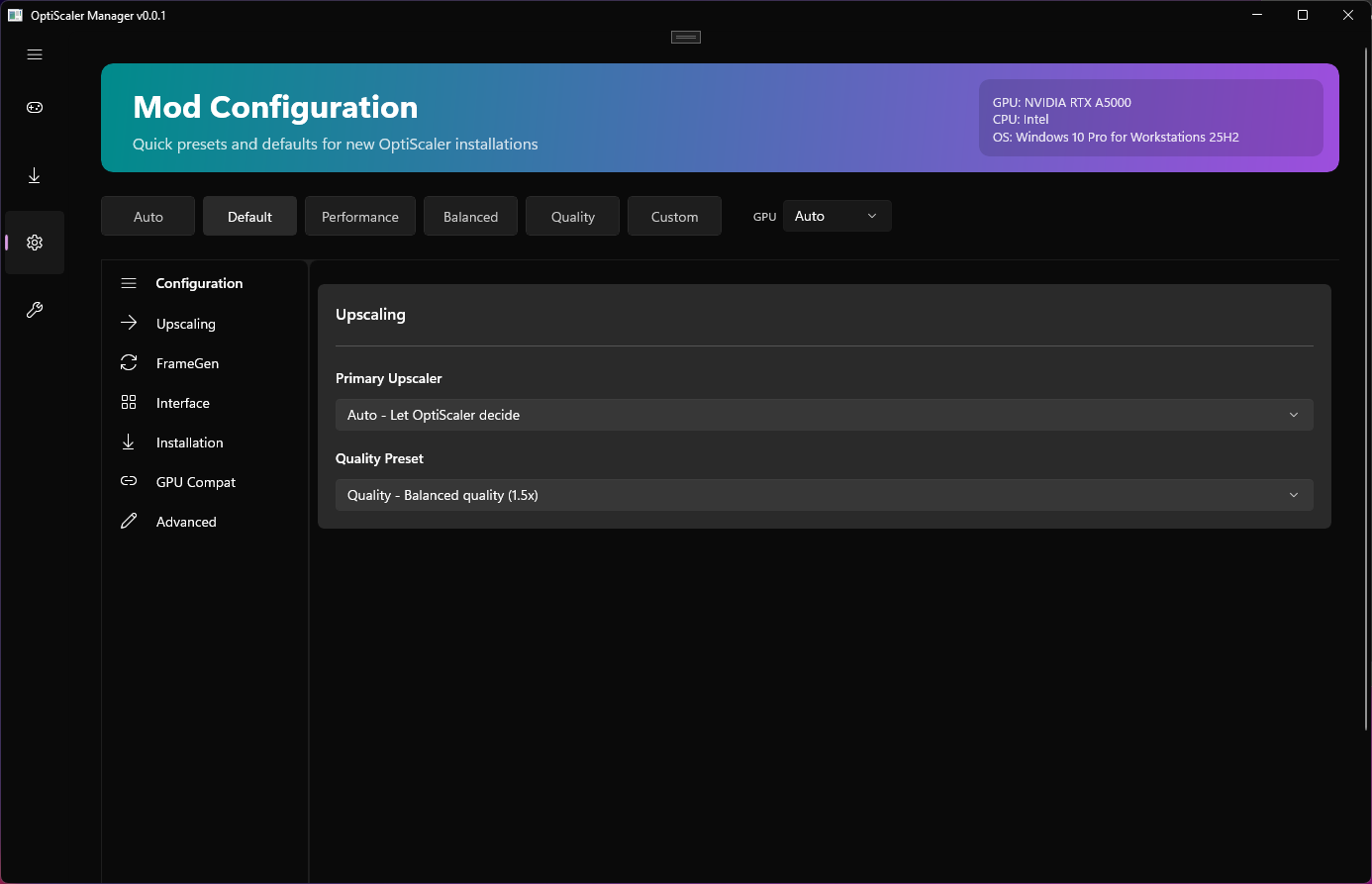Image resolution: width=1372 pixels, height=884 pixels.
Task: Click the Quick presets subtitle text
Action: tap(336, 144)
